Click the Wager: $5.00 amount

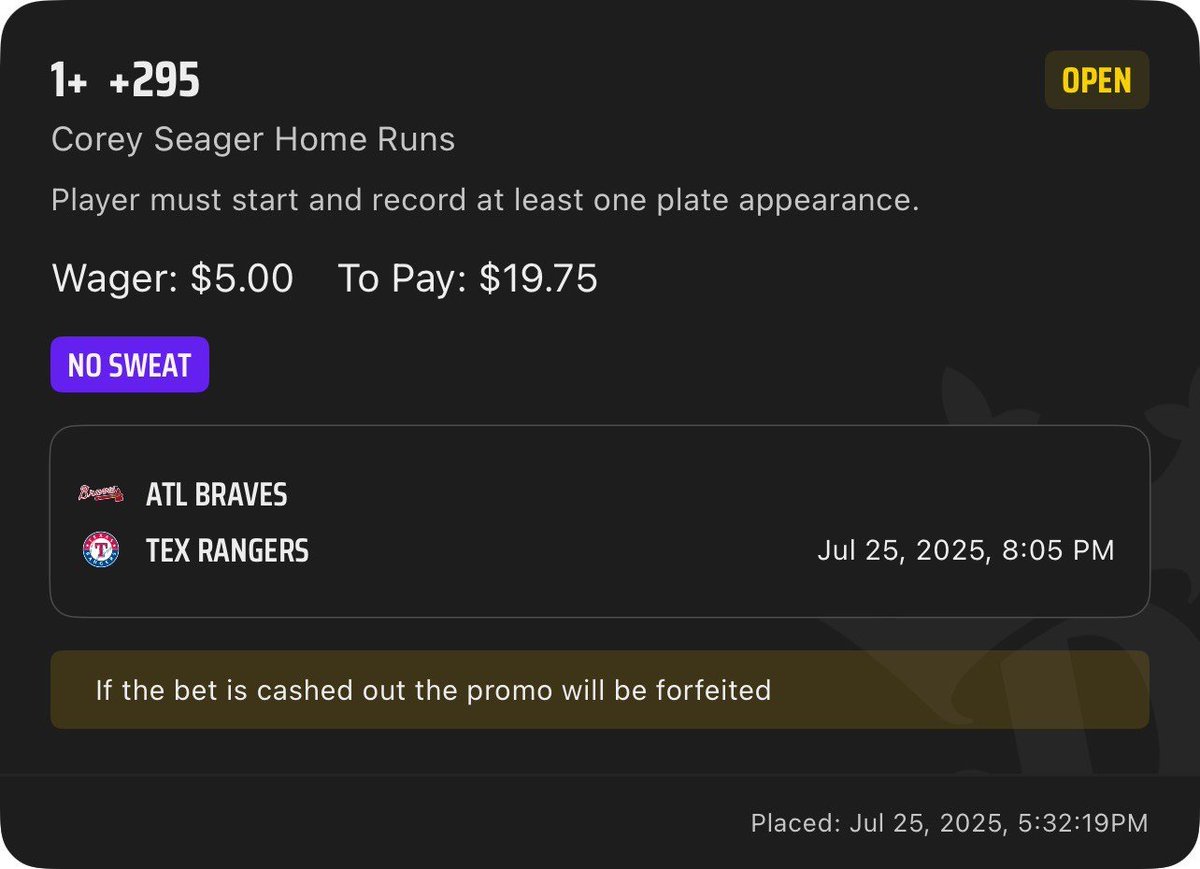pyautogui.click(x=172, y=278)
